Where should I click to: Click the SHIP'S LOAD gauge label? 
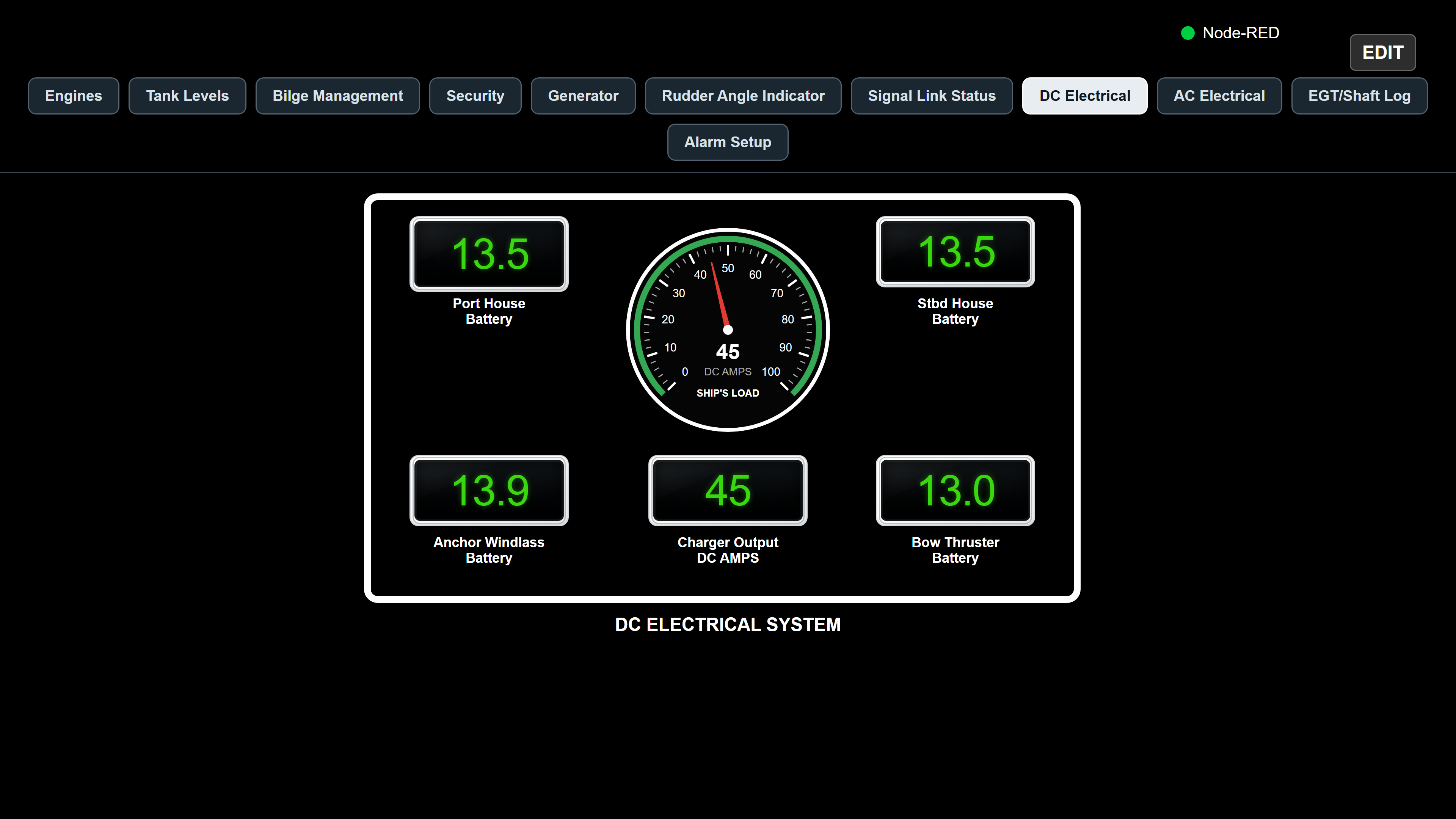pyautogui.click(x=728, y=394)
